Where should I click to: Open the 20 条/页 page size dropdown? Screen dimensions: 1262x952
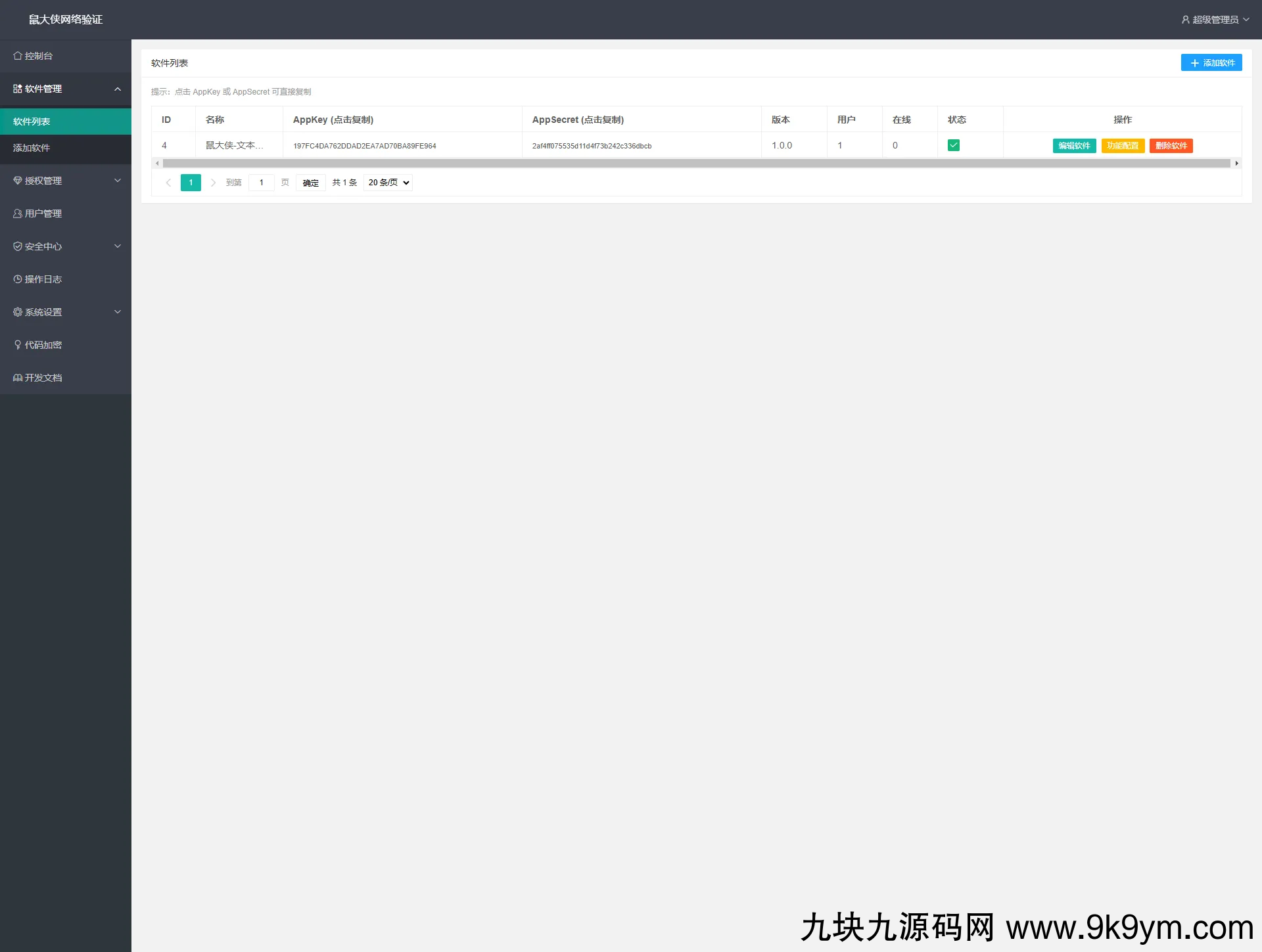(388, 183)
